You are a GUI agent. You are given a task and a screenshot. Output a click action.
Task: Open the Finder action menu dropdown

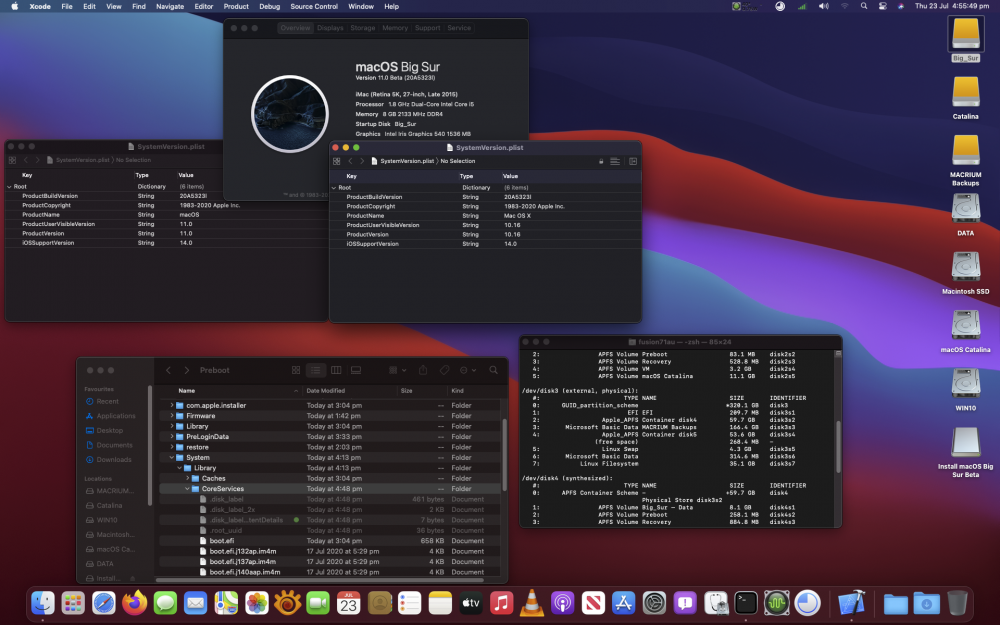click(x=467, y=370)
